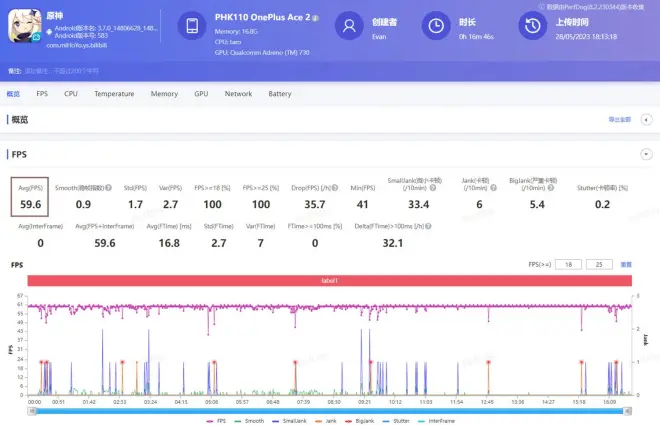Click the FPS threshold field showing 18
The width and height of the screenshot is (660, 425).
568,265
